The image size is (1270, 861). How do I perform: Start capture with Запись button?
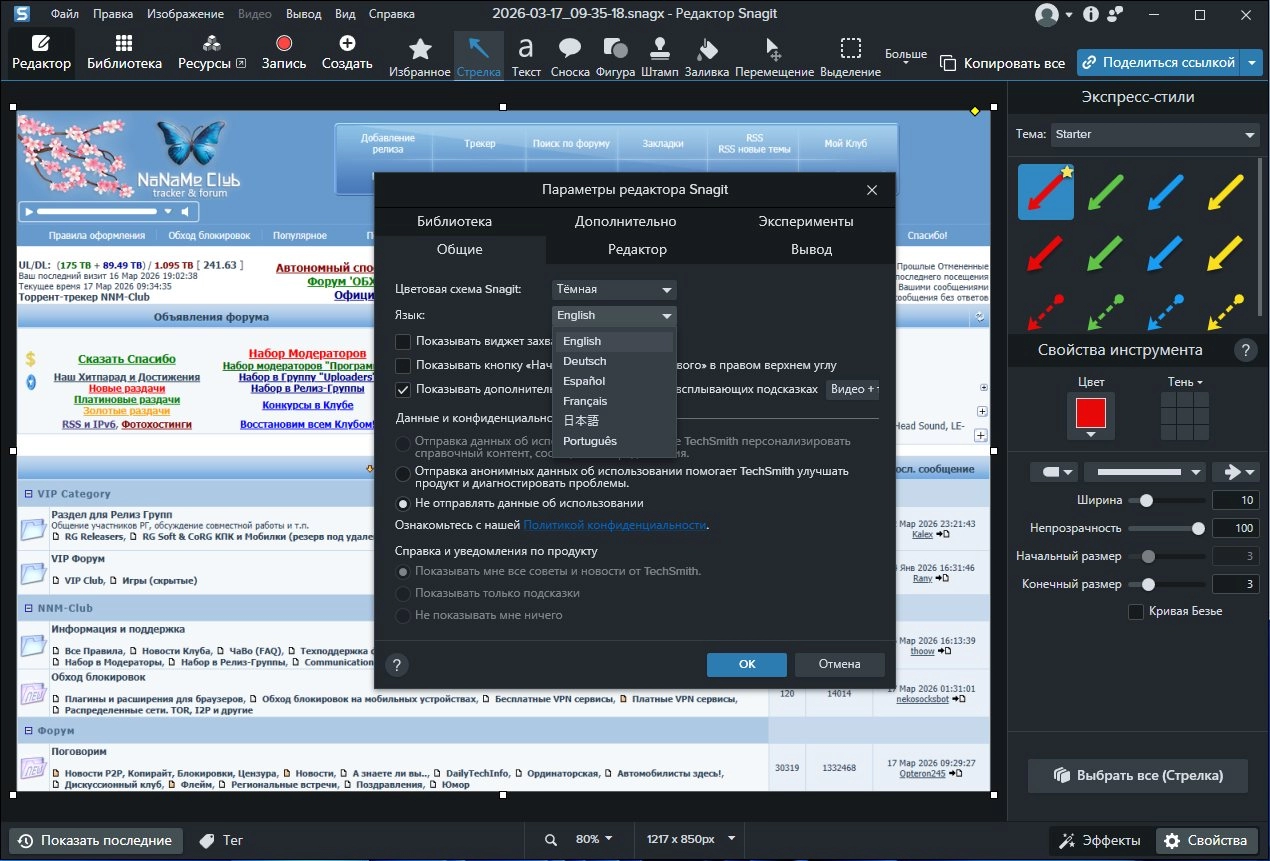pyautogui.click(x=284, y=52)
